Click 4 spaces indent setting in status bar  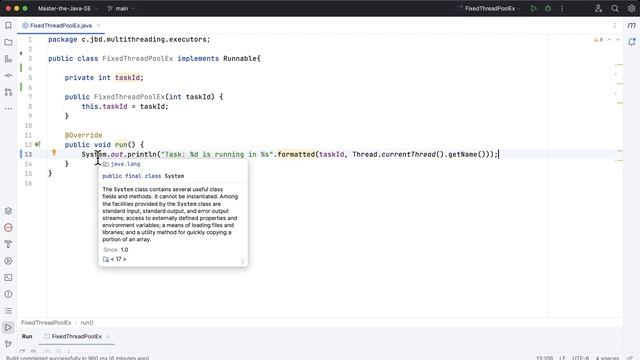point(607,358)
